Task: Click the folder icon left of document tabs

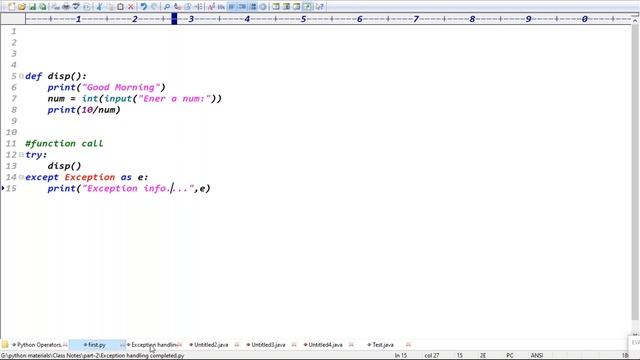Action: (5, 344)
